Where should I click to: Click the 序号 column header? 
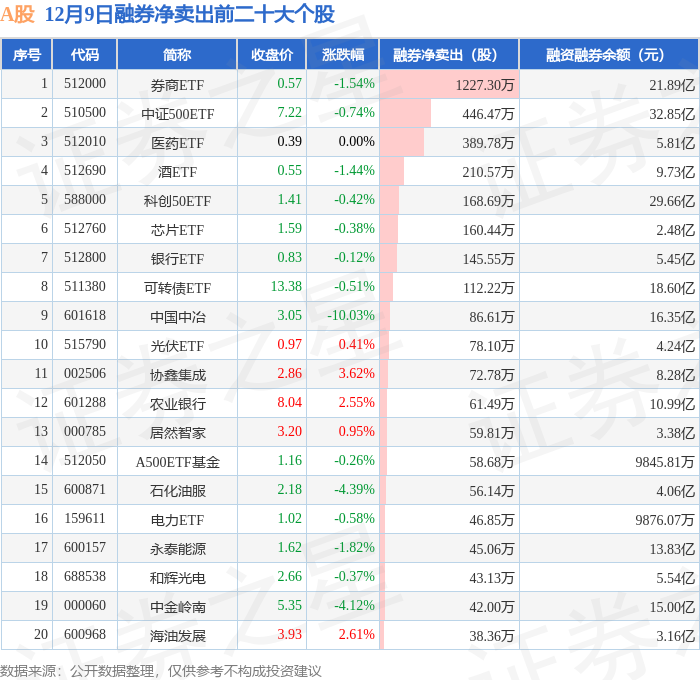pyautogui.click(x=27, y=54)
